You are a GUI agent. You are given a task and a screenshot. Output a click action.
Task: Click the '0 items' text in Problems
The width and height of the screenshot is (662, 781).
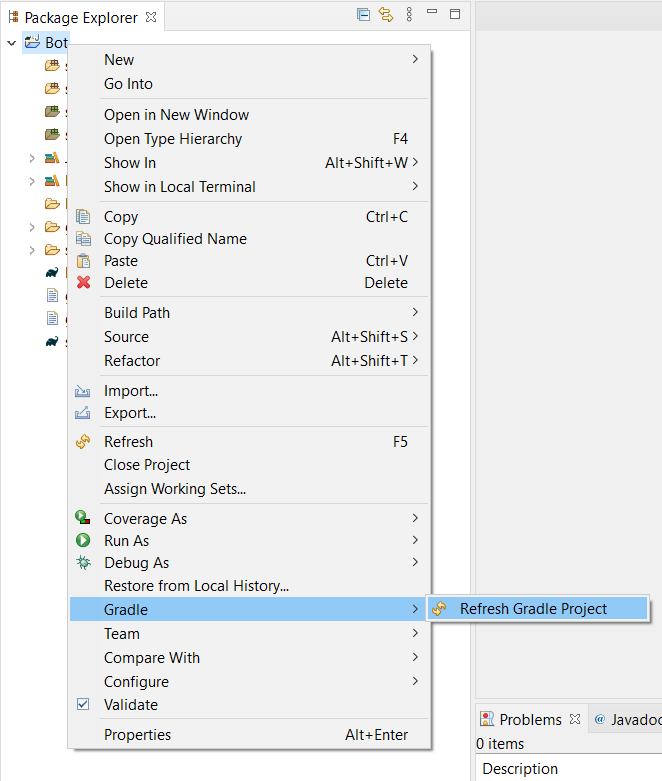[500, 744]
